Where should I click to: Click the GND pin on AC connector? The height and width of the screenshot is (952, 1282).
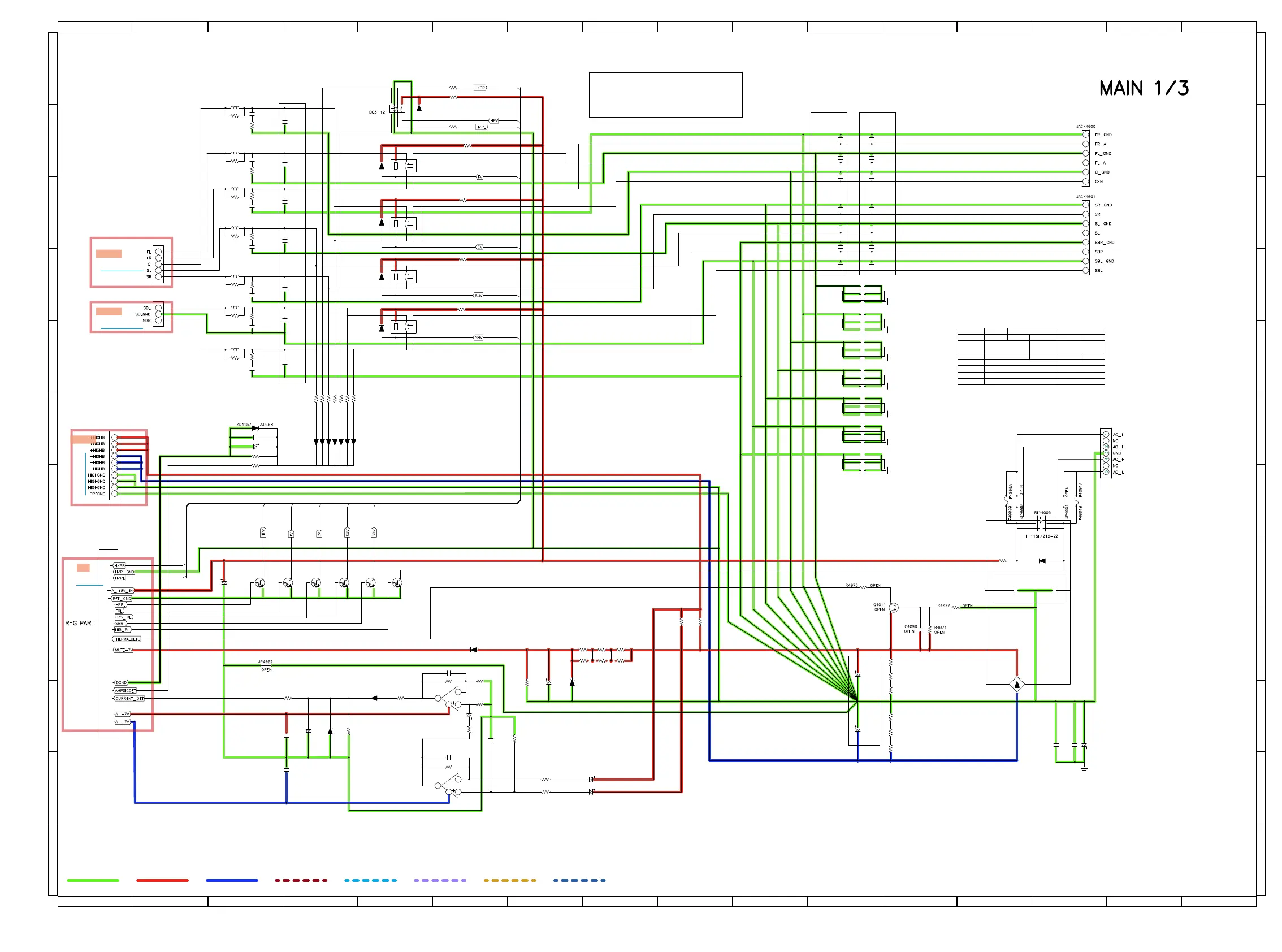click(x=1106, y=453)
